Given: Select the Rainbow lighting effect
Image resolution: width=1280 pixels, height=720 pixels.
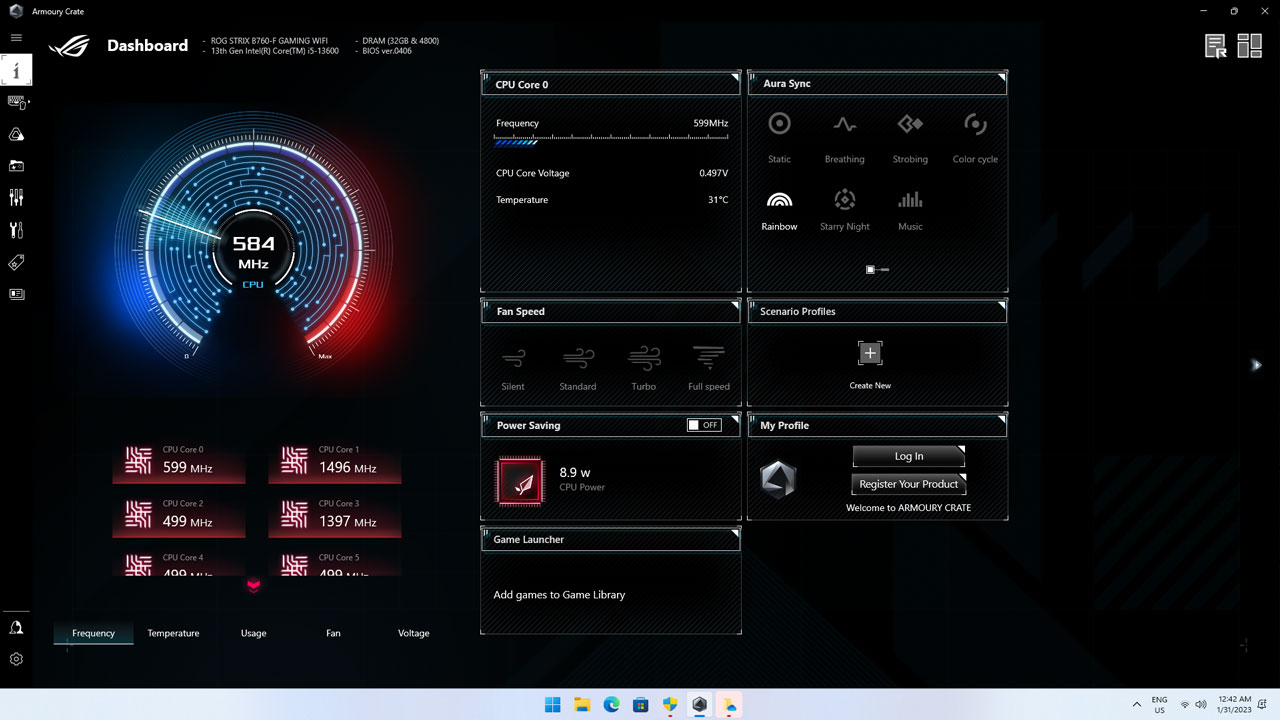Looking at the screenshot, I should [779, 210].
